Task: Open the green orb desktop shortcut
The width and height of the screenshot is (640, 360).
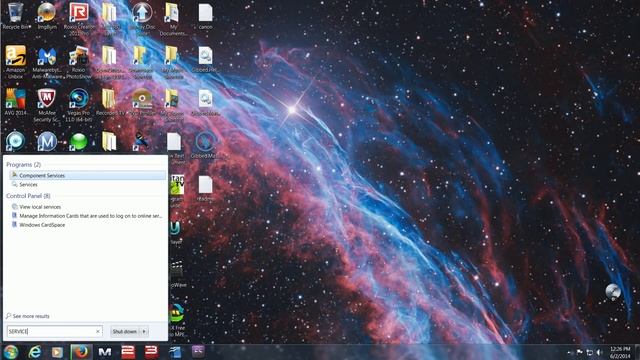Action: 79,142
